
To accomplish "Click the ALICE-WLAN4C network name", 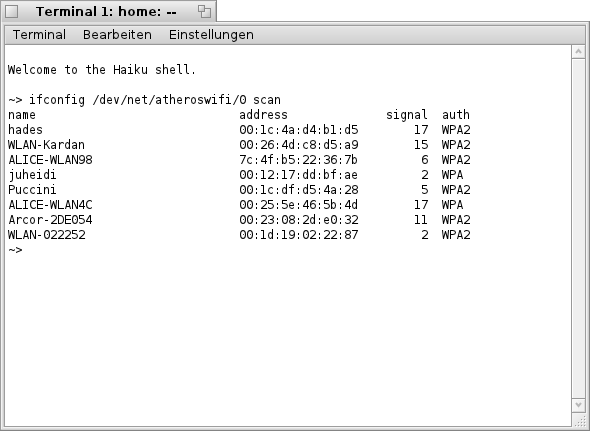I will [50, 205].
